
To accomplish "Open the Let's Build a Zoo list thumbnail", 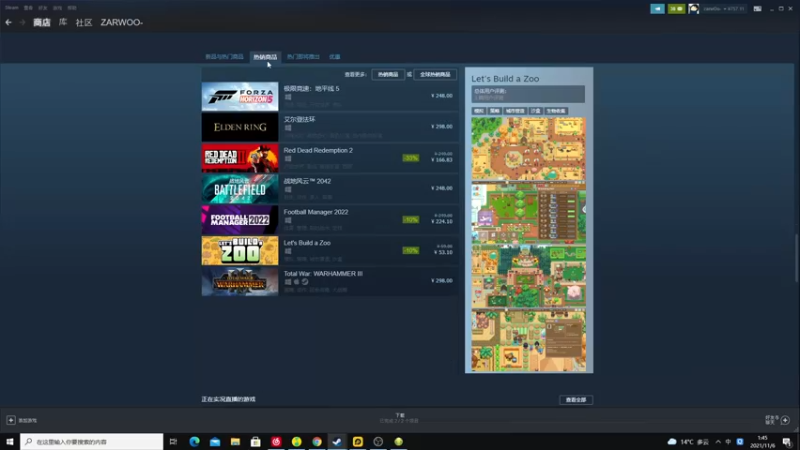I will (240, 251).
